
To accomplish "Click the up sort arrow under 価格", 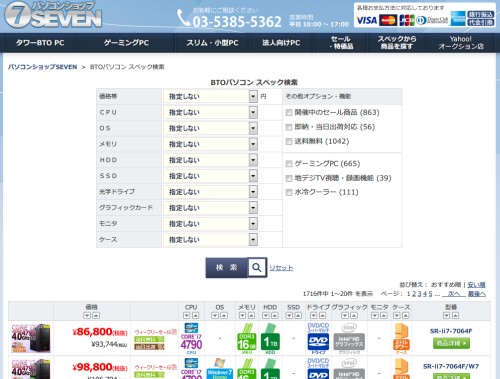I will (96, 315).
